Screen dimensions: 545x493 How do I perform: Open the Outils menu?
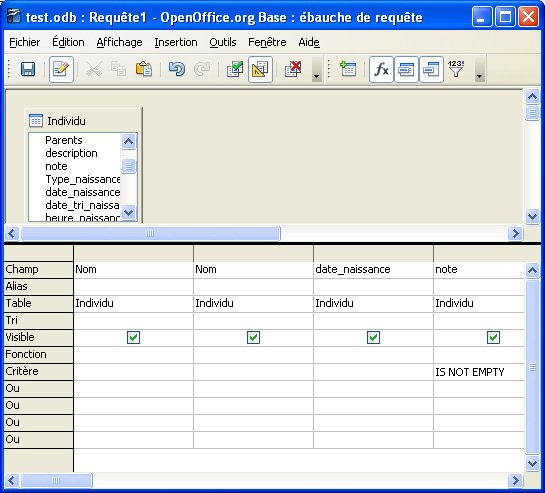pyautogui.click(x=223, y=42)
